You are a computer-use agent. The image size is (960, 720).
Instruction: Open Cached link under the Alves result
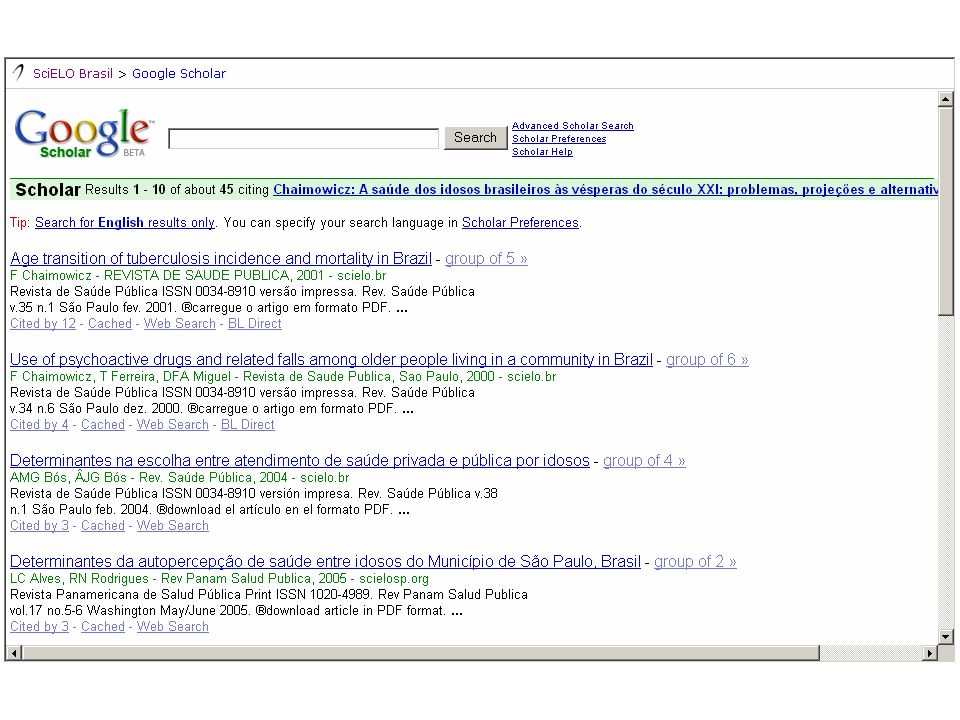(x=103, y=626)
